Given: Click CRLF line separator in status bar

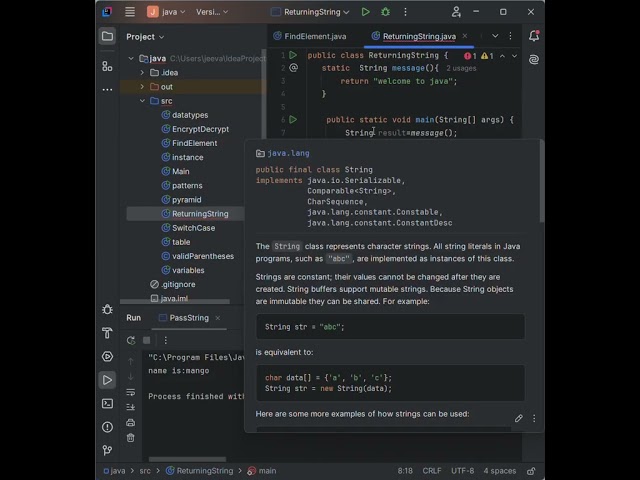Looking at the screenshot, I should 432,471.
